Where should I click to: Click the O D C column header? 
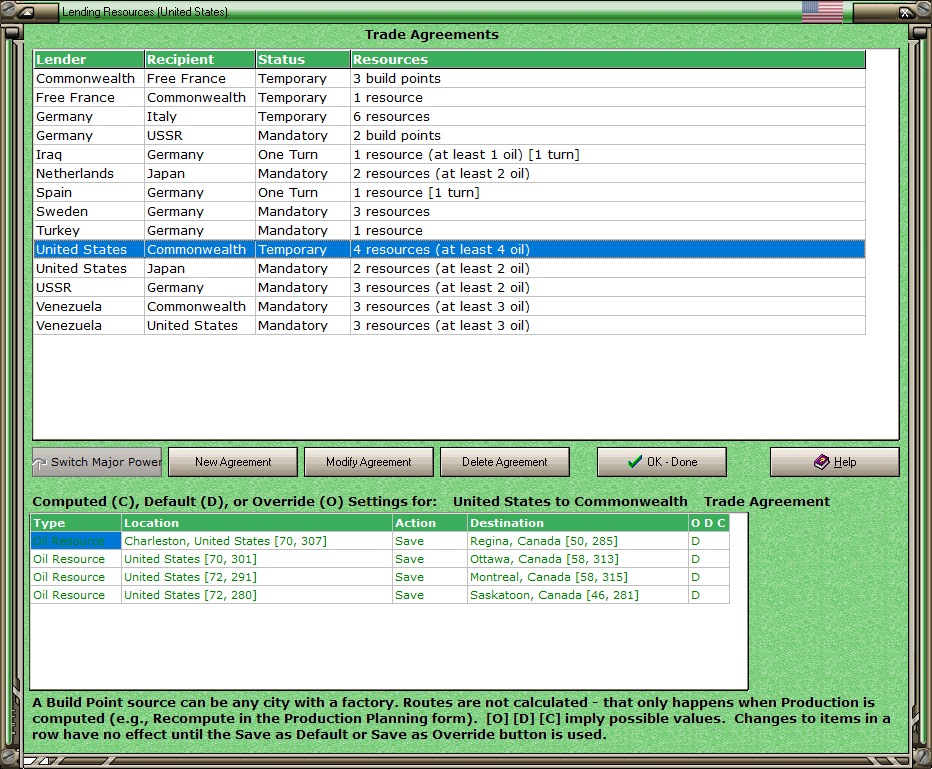click(709, 523)
